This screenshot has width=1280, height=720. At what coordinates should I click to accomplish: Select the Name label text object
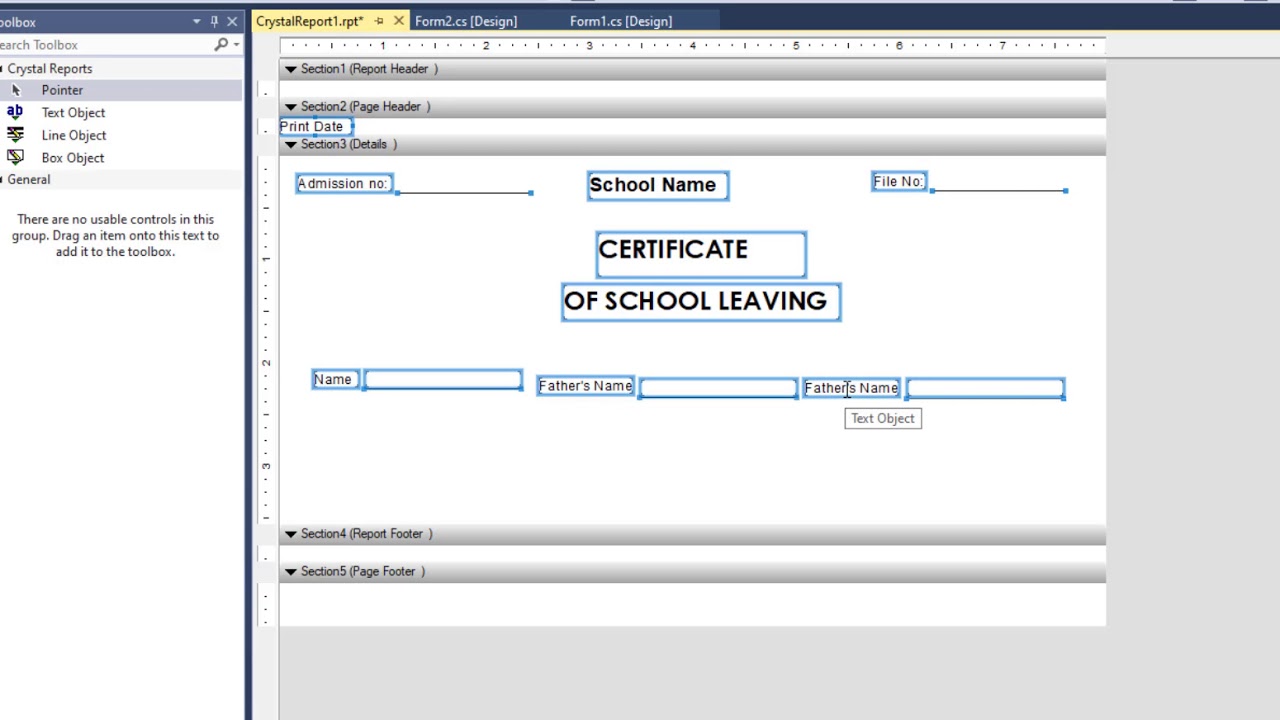tap(335, 380)
